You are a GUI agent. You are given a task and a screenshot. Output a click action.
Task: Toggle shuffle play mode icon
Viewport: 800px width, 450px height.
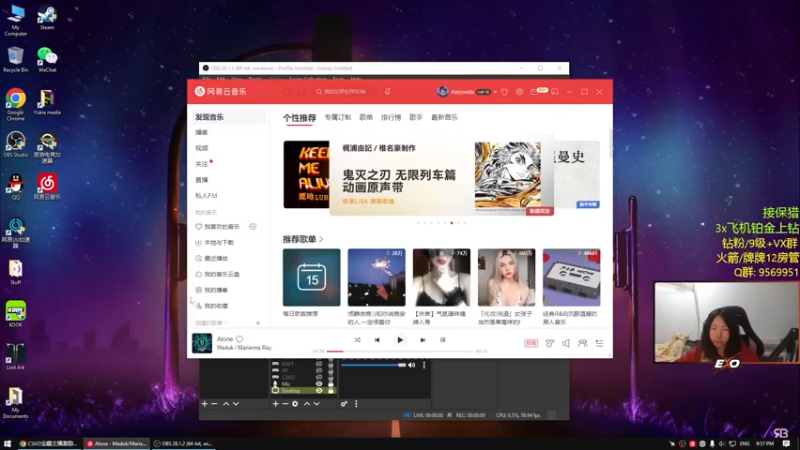tap(357, 340)
